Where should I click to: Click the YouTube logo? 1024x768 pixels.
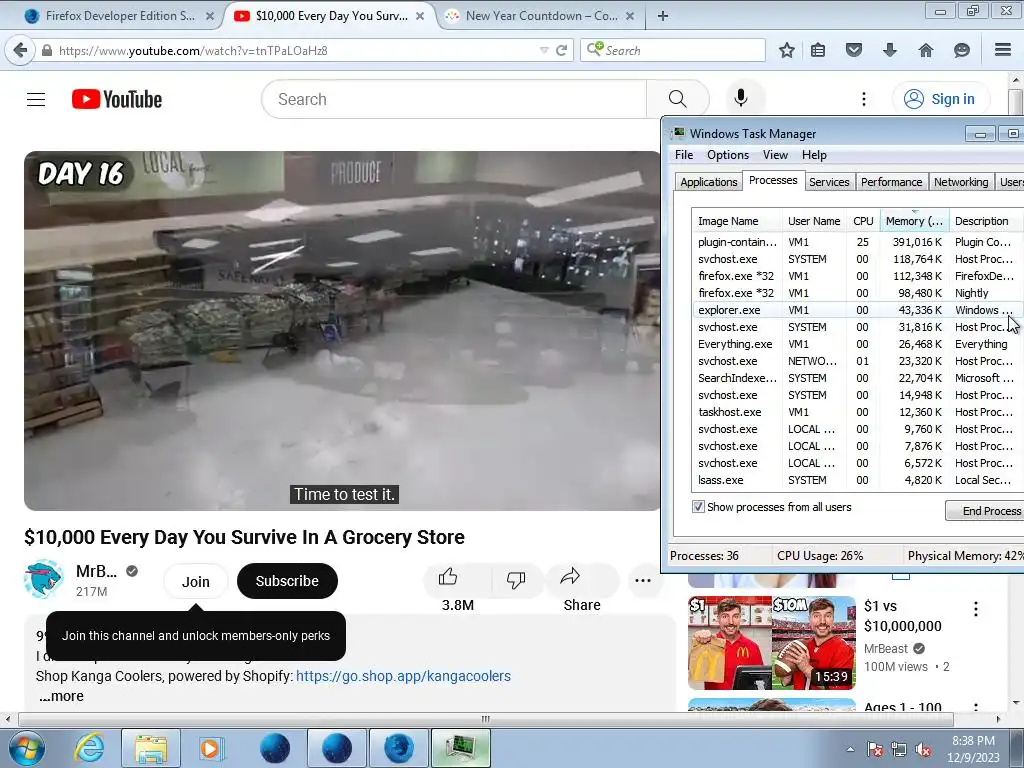coord(117,99)
